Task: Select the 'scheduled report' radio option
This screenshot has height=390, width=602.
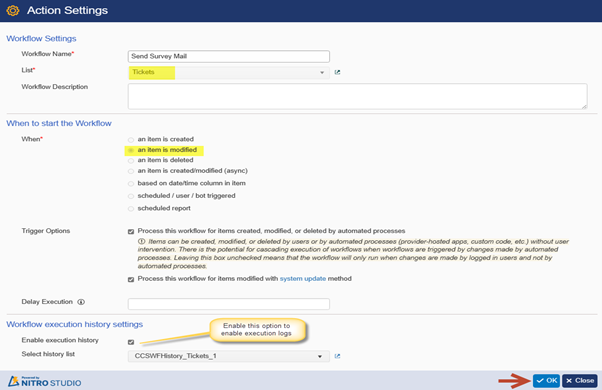Action: point(131,208)
